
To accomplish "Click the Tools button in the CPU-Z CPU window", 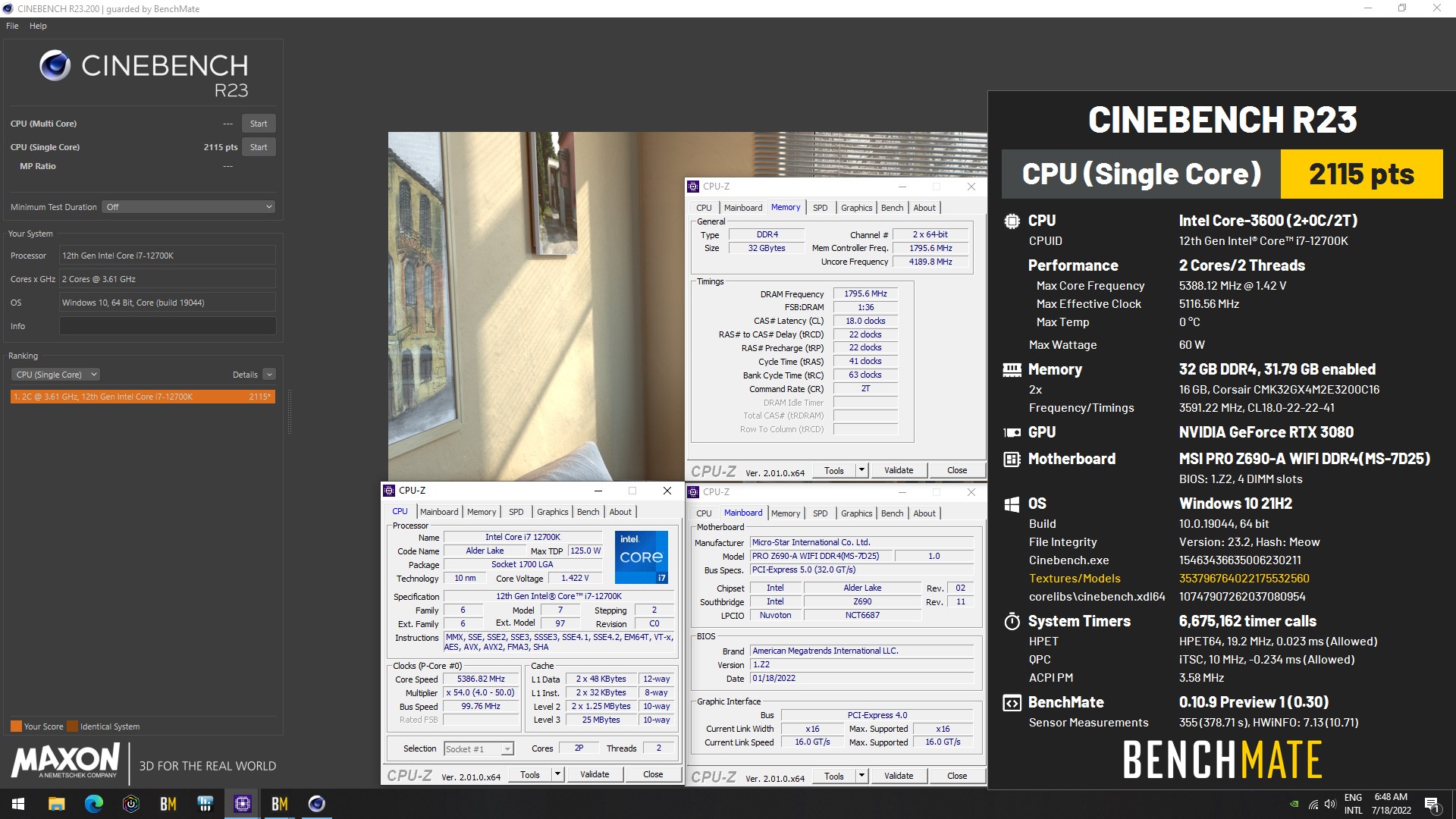I will 530,774.
